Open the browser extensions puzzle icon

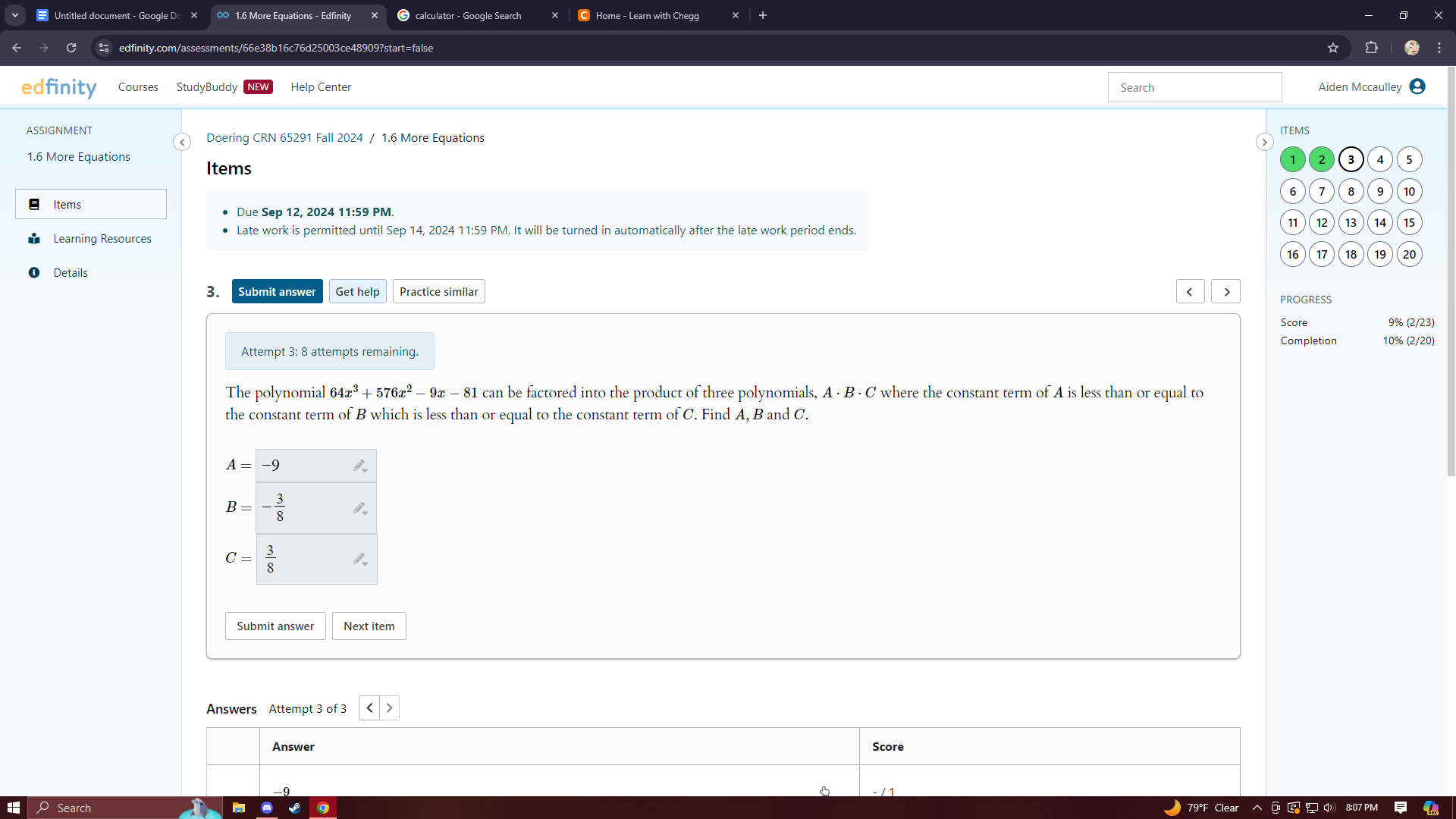(1372, 47)
